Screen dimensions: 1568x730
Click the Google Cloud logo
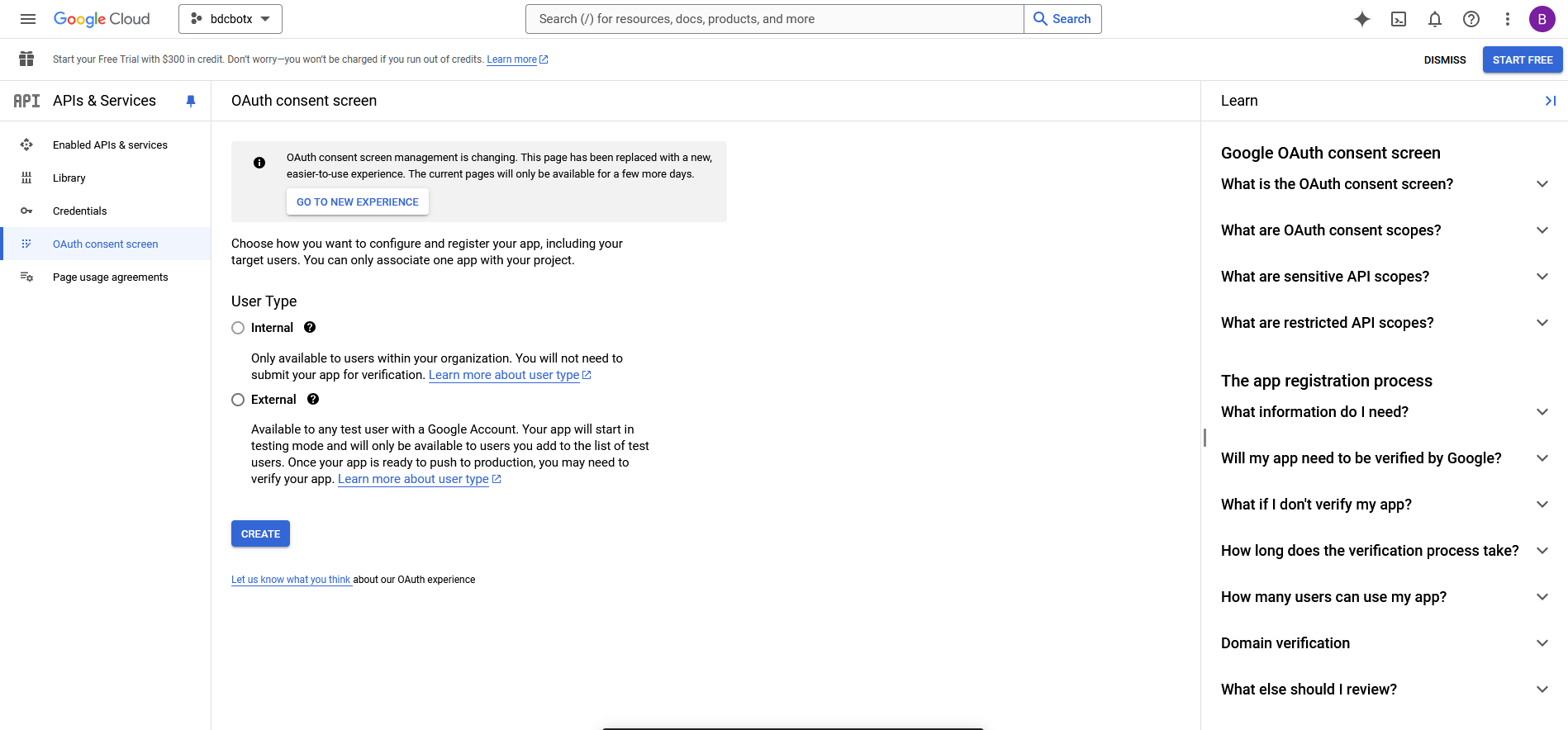tap(102, 19)
